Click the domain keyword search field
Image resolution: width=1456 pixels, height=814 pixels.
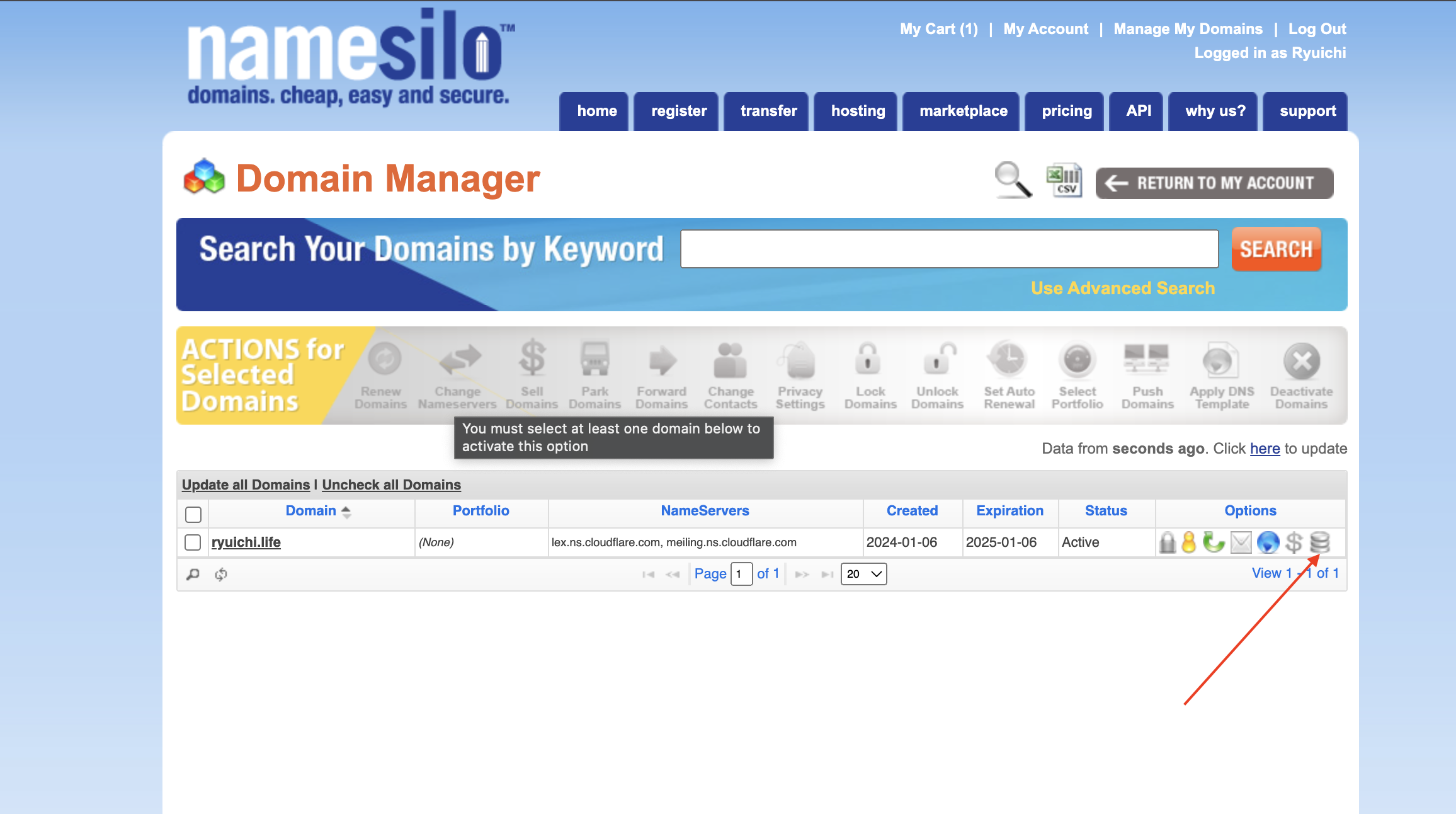click(x=949, y=249)
